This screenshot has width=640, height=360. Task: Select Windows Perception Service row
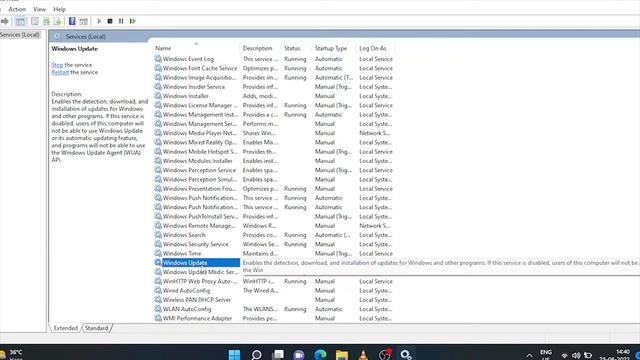coord(273,170)
